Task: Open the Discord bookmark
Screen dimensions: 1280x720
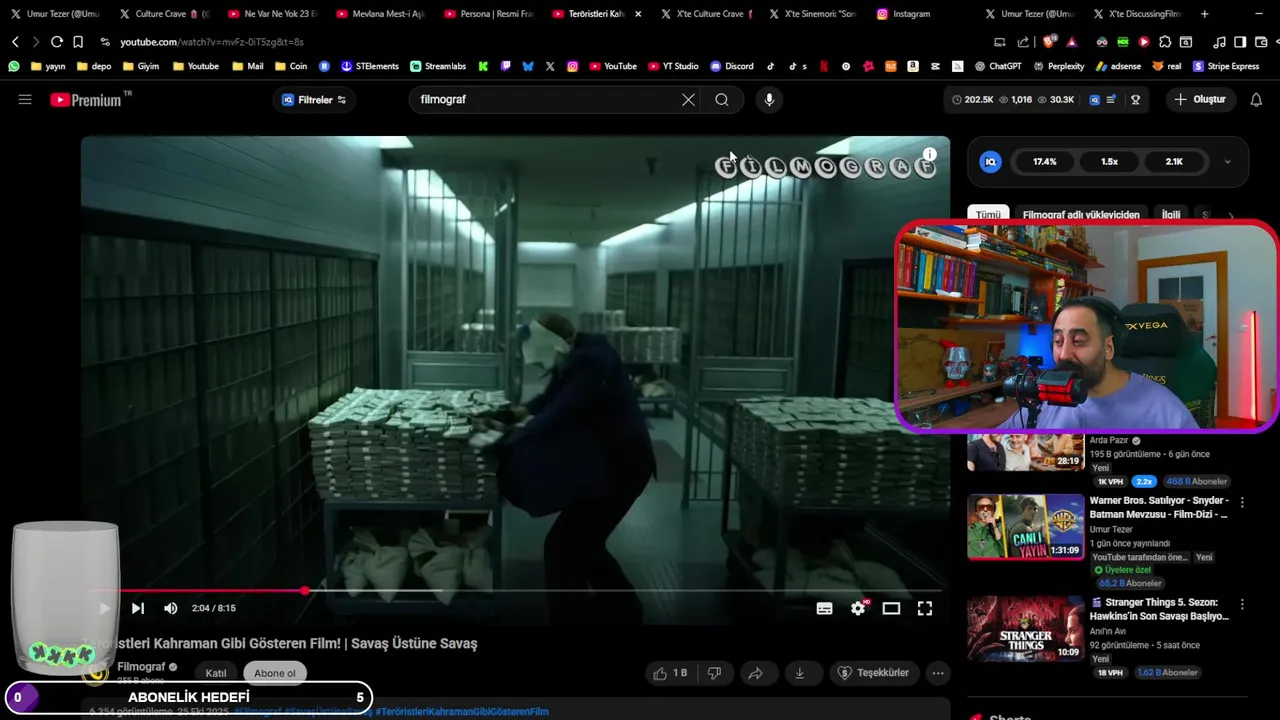Action: pyautogui.click(x=732, y=66)
